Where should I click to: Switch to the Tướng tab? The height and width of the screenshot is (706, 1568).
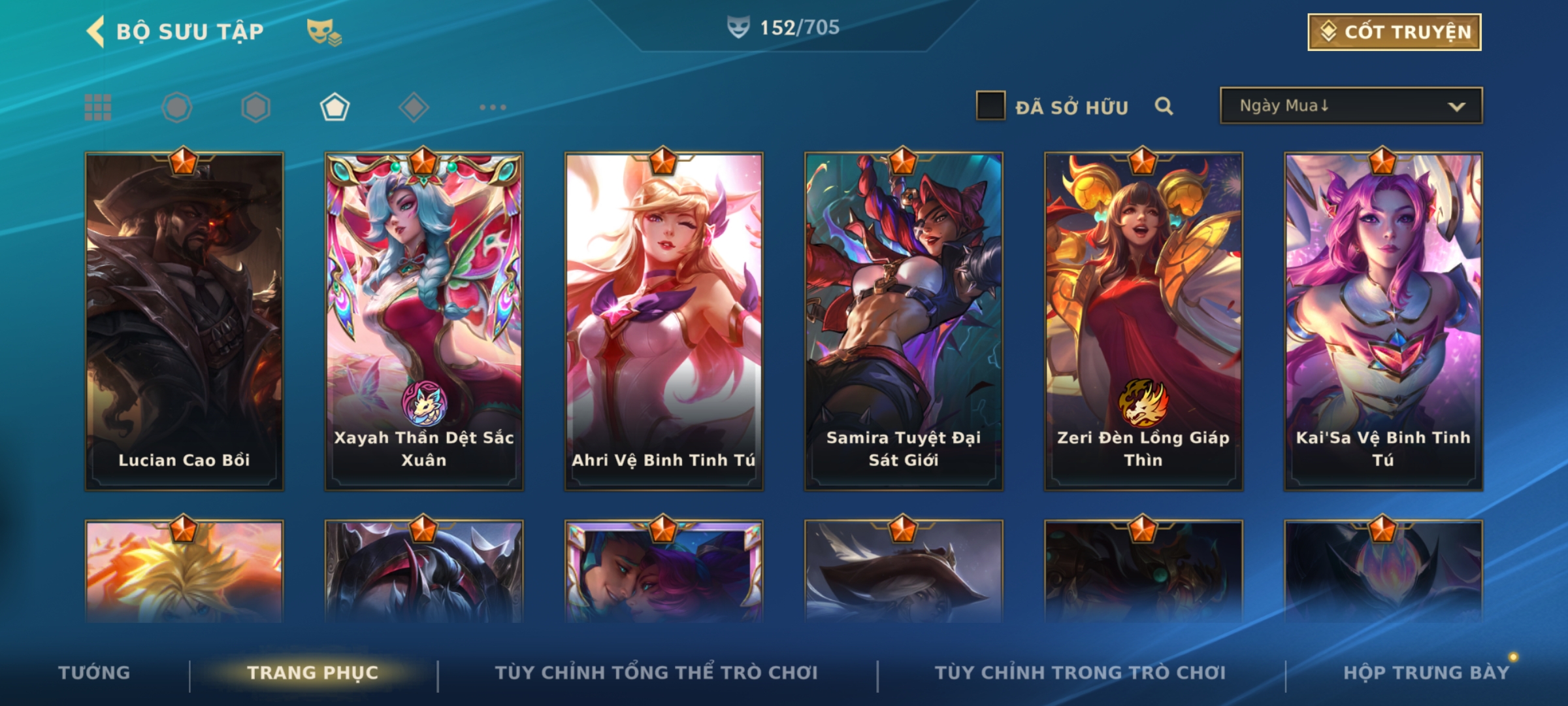[x=94, y=673]
